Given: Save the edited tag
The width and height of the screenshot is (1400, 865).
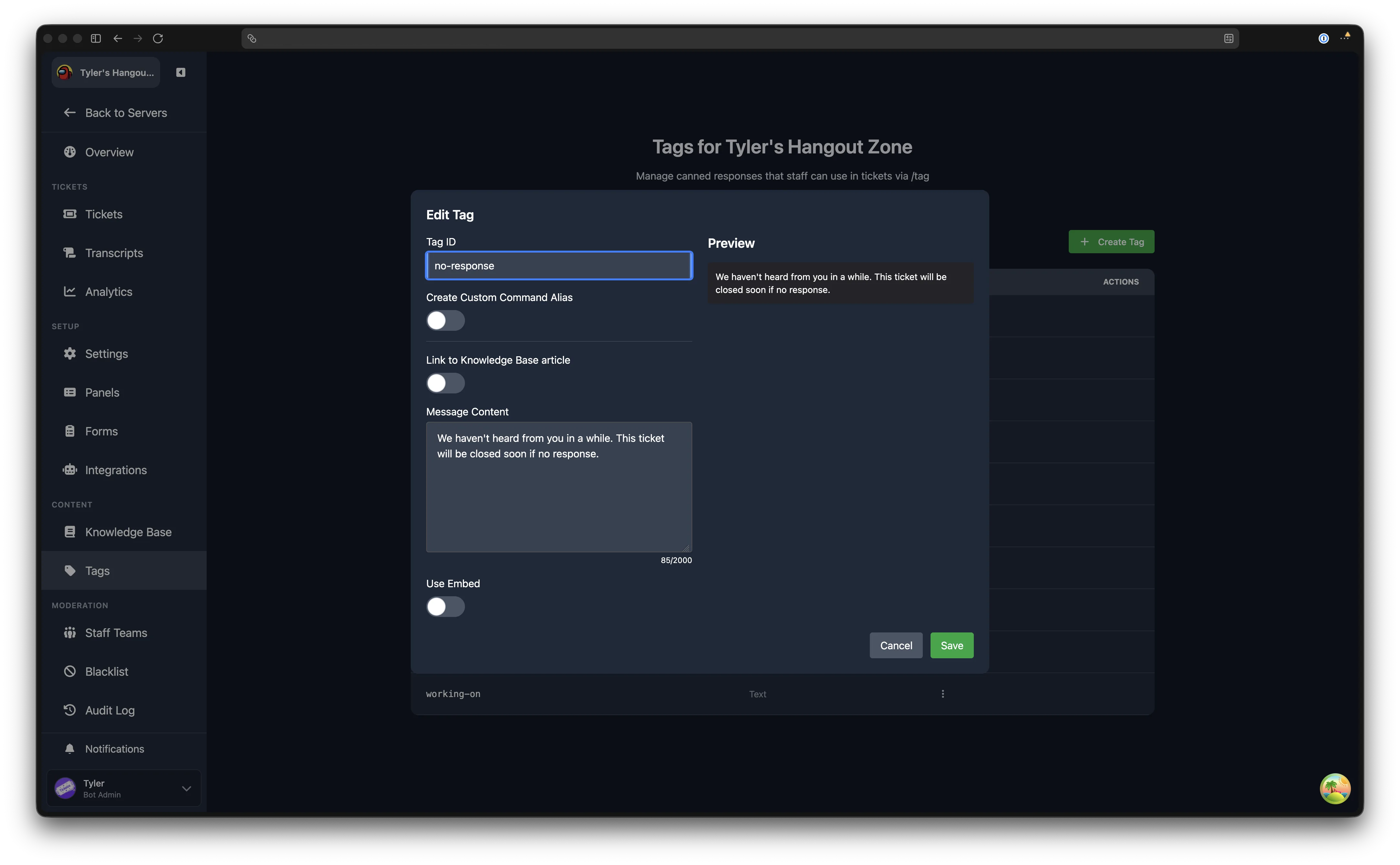Looking at the screenshot, I should click(952, 645).
